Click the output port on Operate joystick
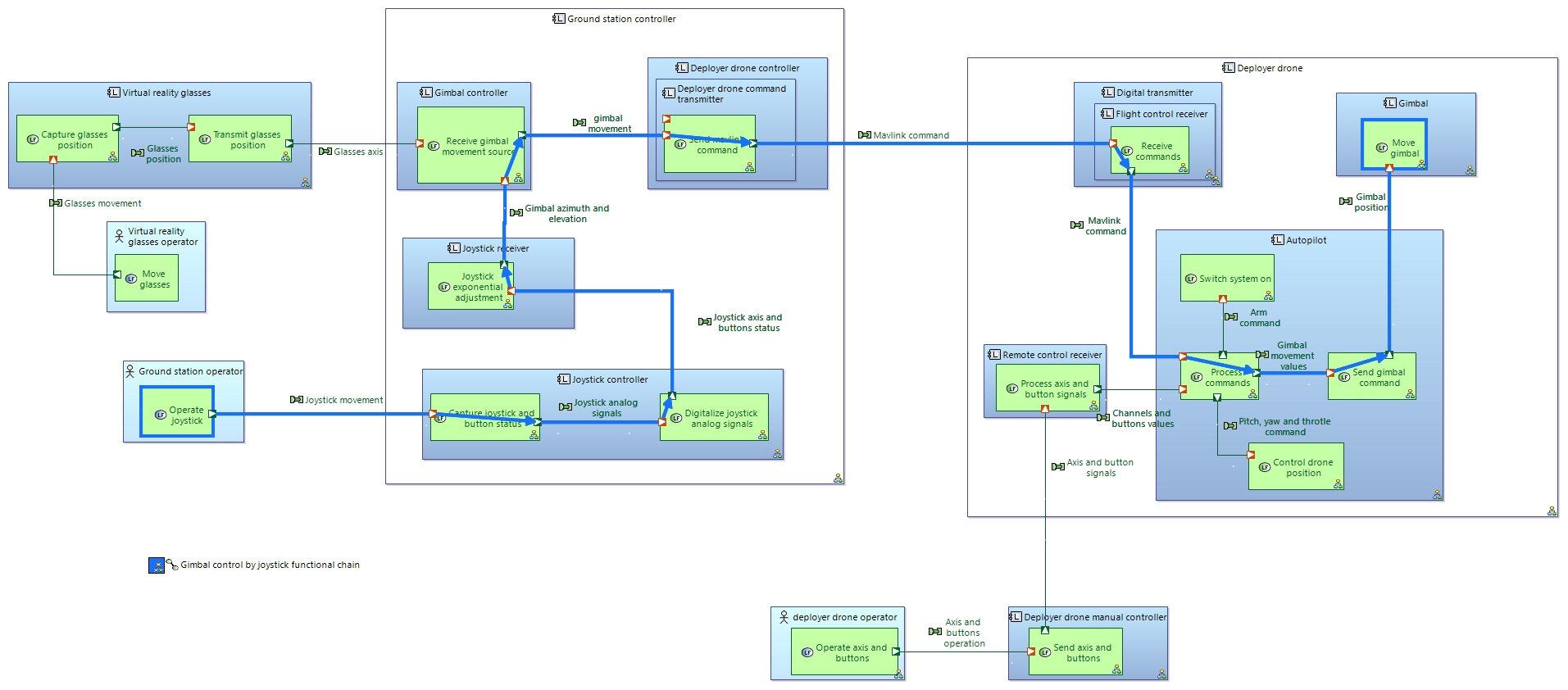Image resolution: width=1568 pixels, height=690 pixels. click(x=212, y=414)
